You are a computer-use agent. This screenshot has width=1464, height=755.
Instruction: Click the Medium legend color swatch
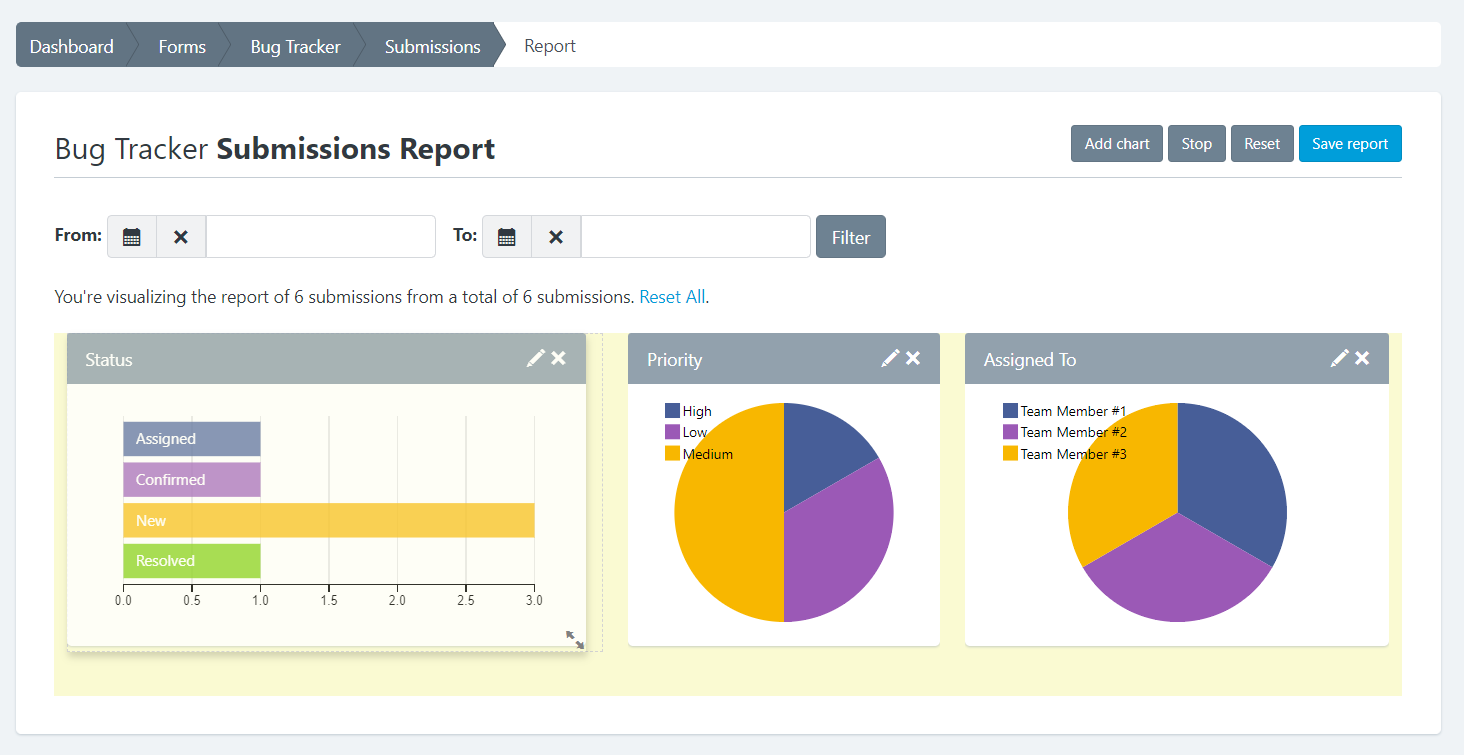(x=672, y=454)
